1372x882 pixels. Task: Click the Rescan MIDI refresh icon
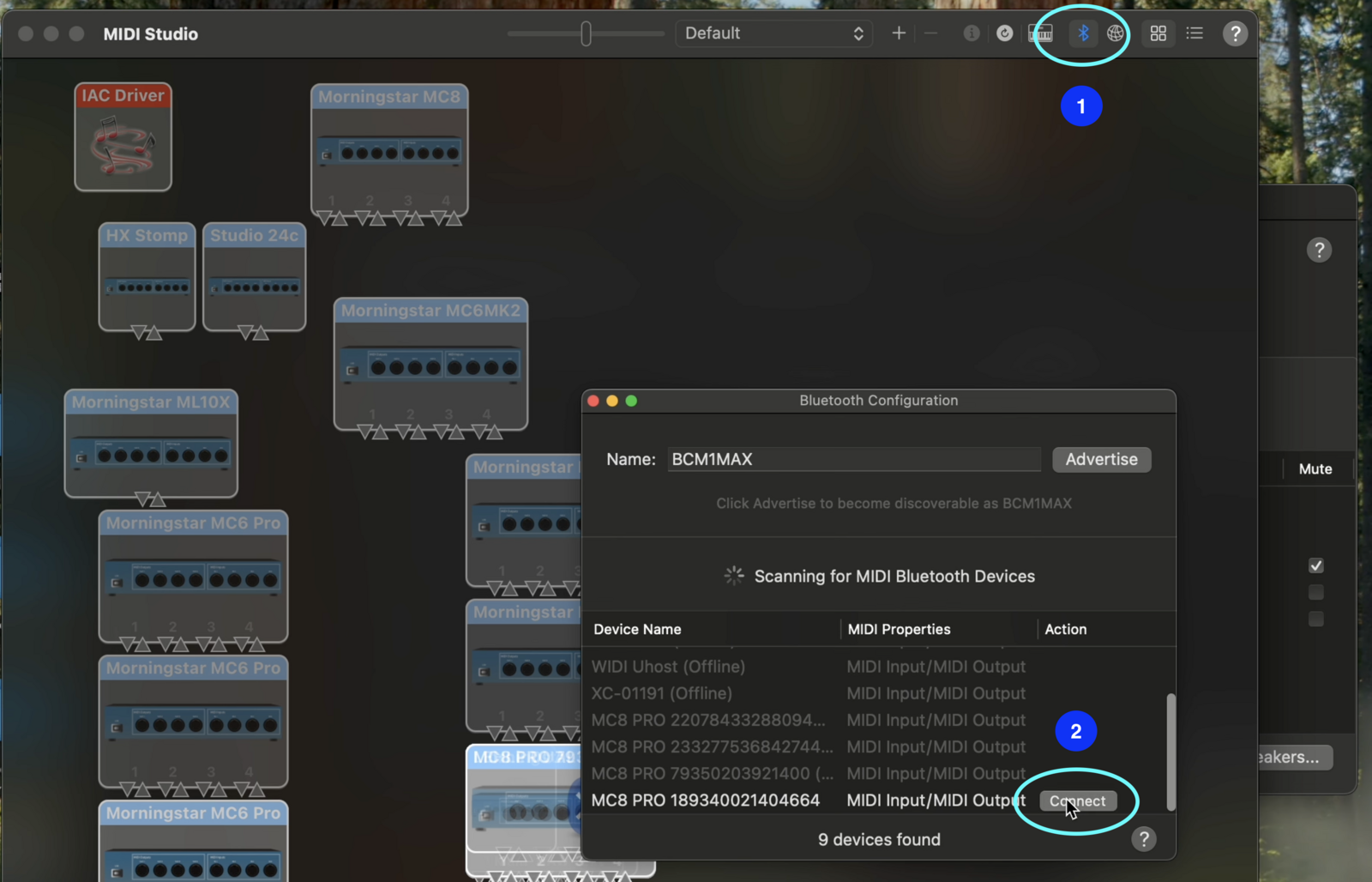(1005, 33)
